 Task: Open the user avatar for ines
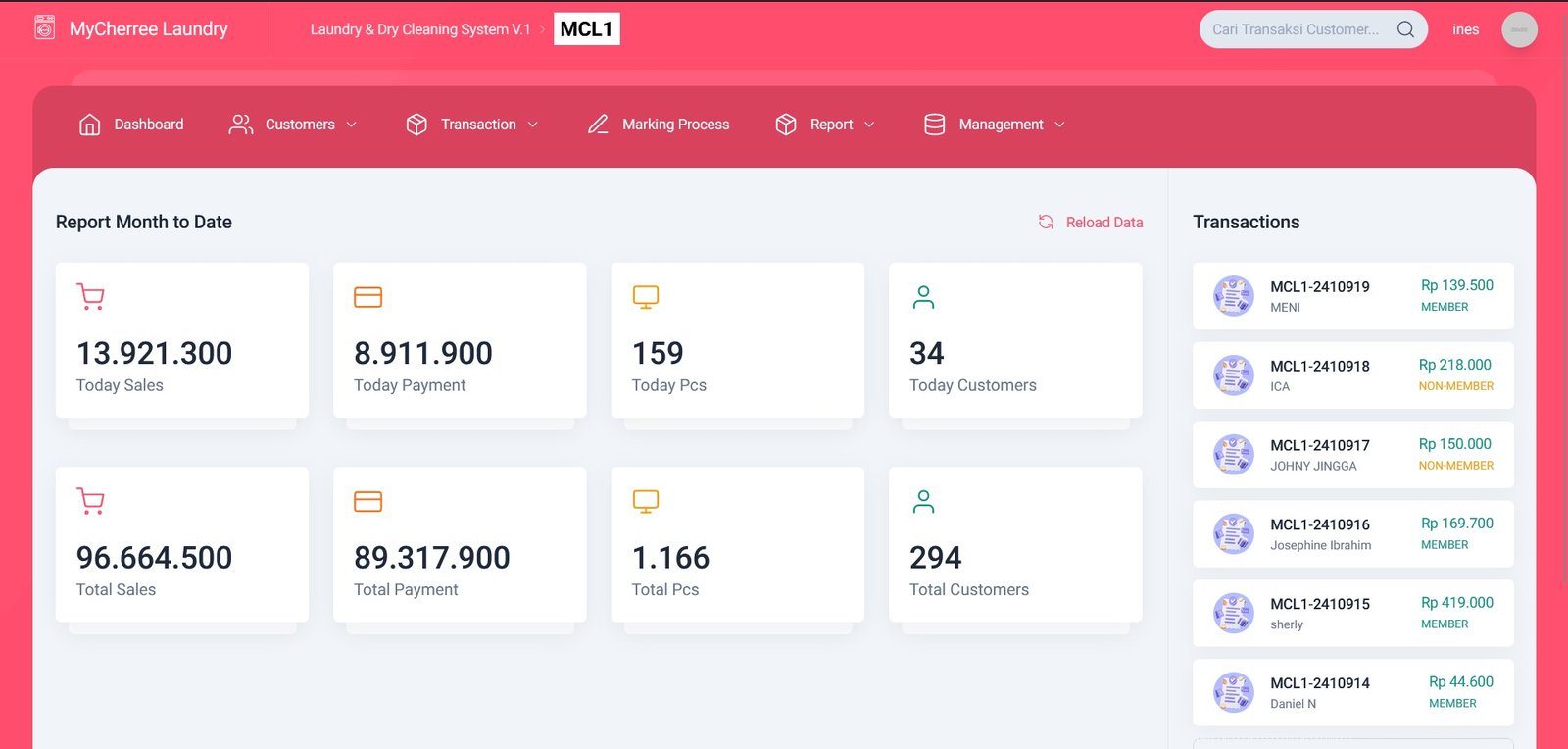[1519, 29]
